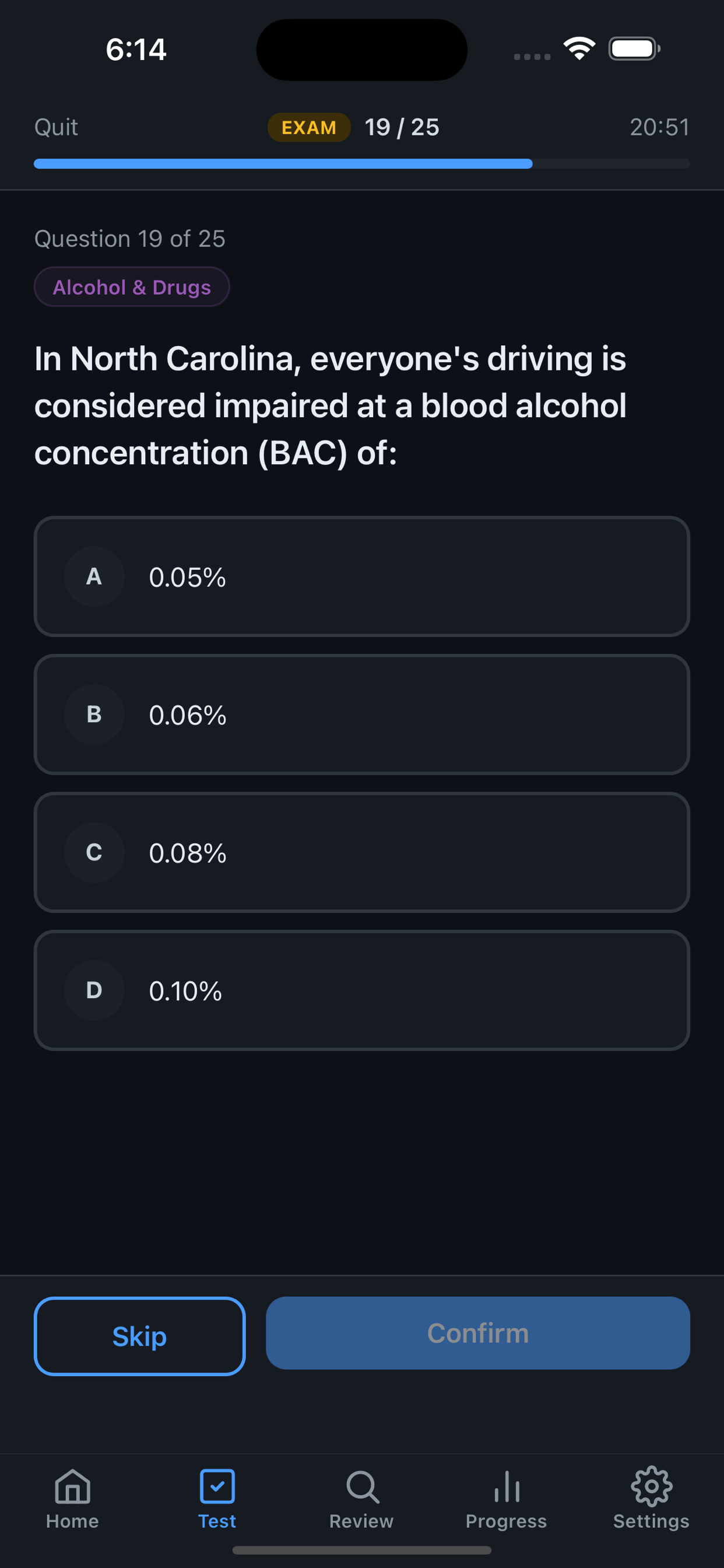The image size is (724, 1568).
Task: Choose answer C 0.08%
Action: pyautogui.click(x=362, y=852)
